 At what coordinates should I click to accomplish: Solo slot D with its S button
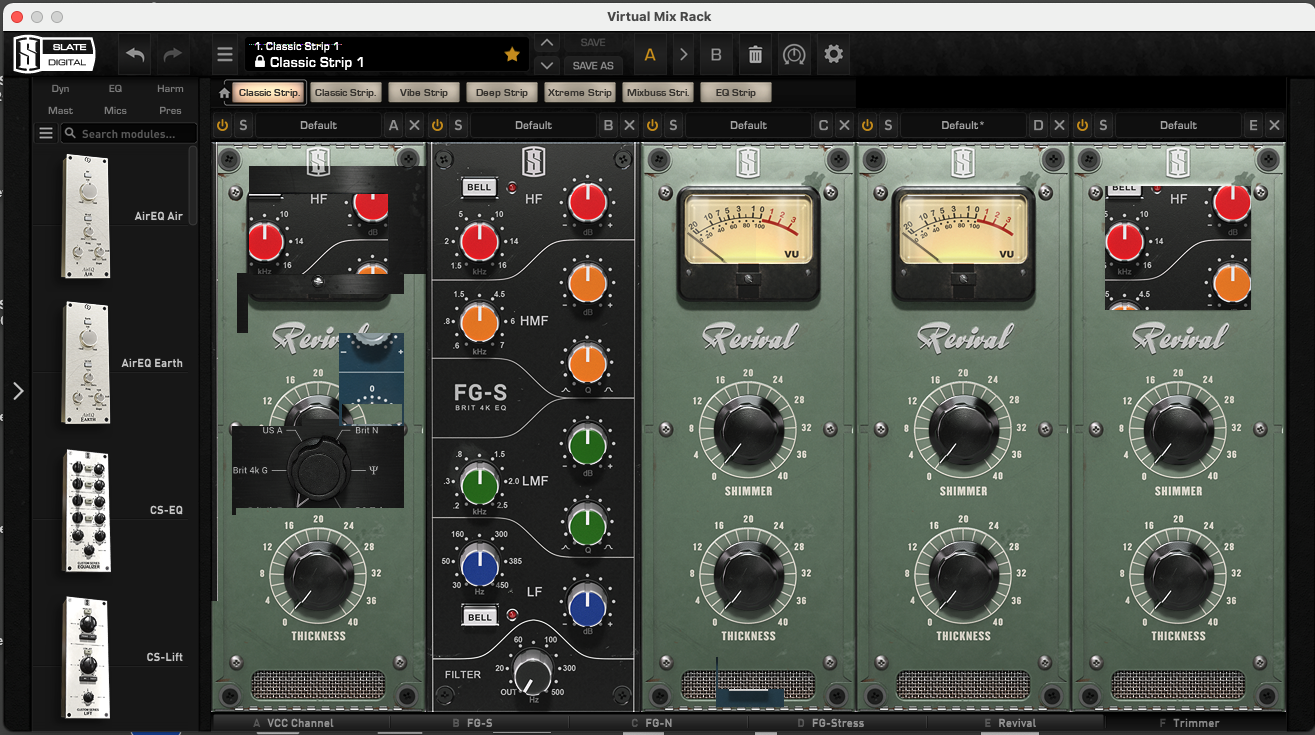click(x=888, y=125)
